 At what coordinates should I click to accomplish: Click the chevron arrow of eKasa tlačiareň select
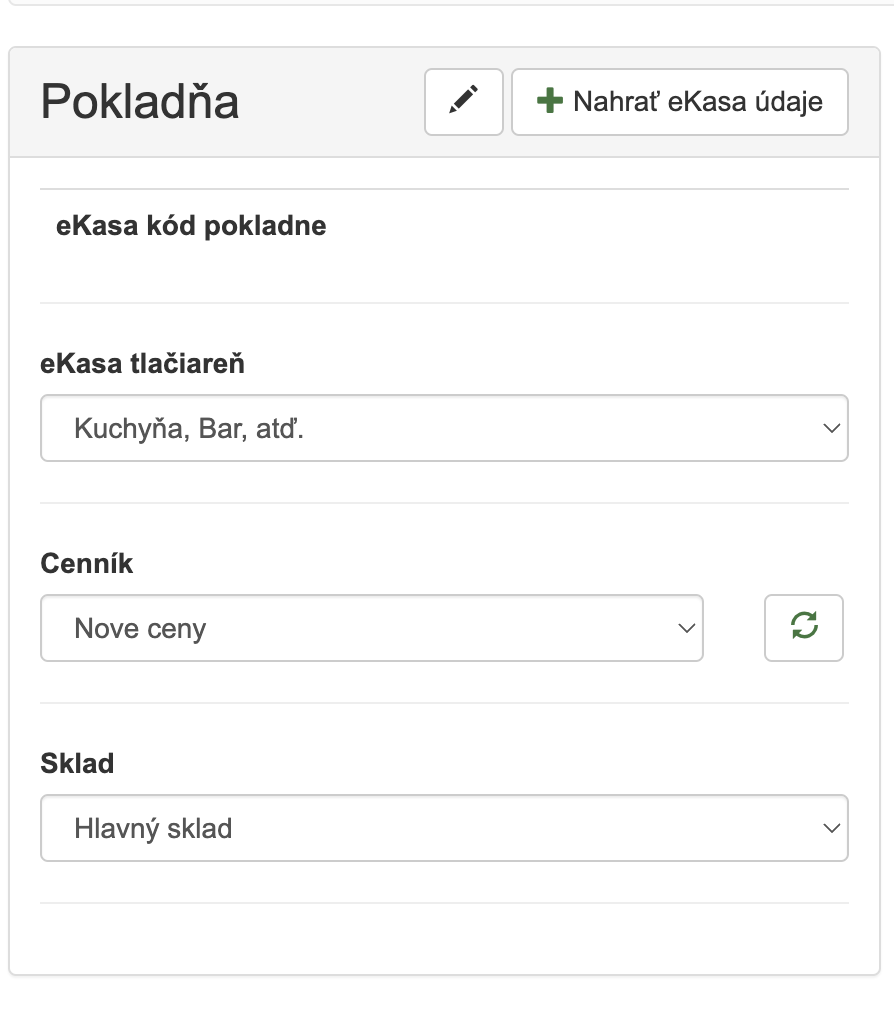coord(830,428)
